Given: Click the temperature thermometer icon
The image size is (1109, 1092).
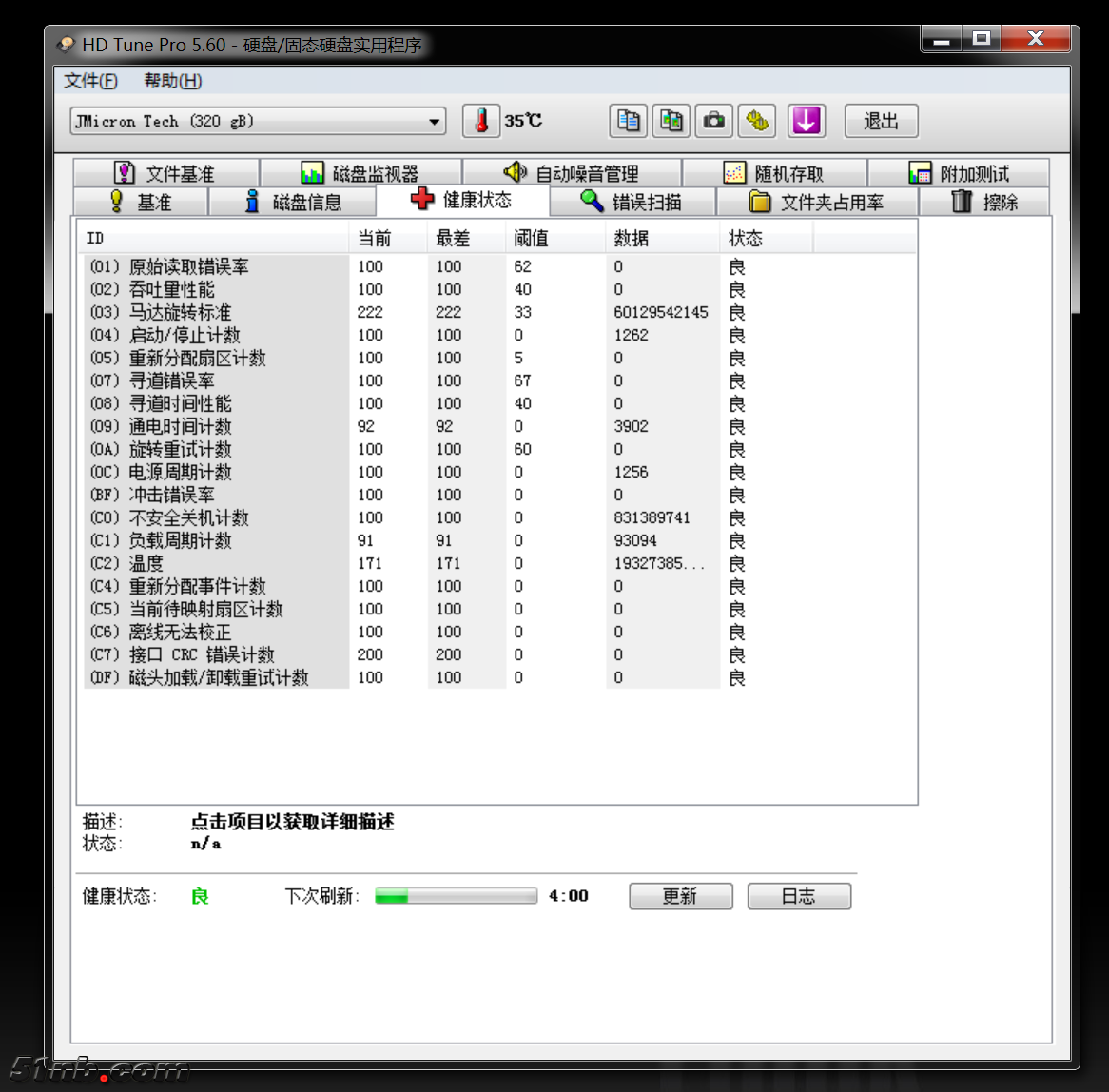Looking at the screenshot, I should pyautogui.click(x=481, y=121).
